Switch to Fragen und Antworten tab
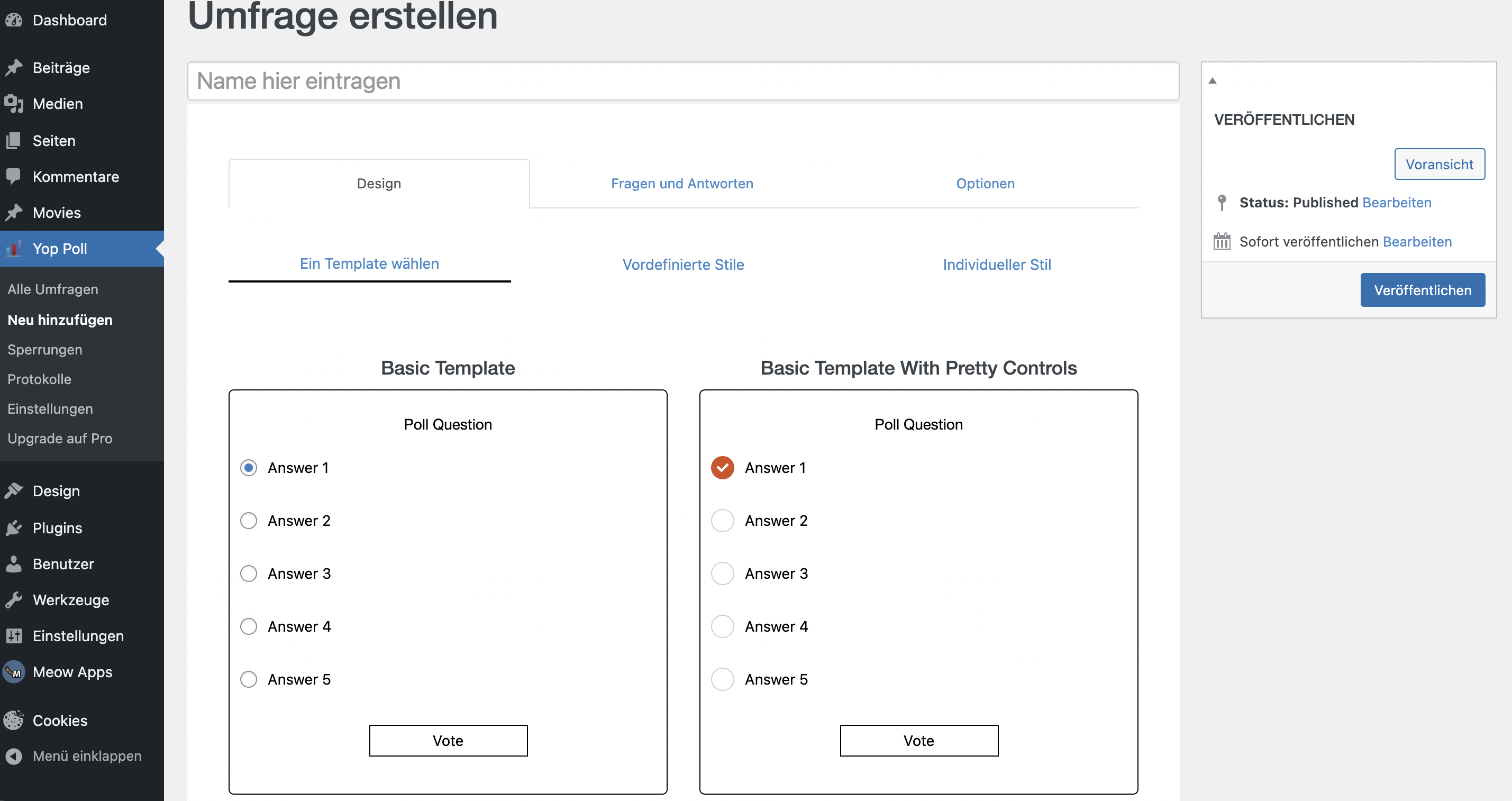The image size is (1512, 801). coord(681,184)
